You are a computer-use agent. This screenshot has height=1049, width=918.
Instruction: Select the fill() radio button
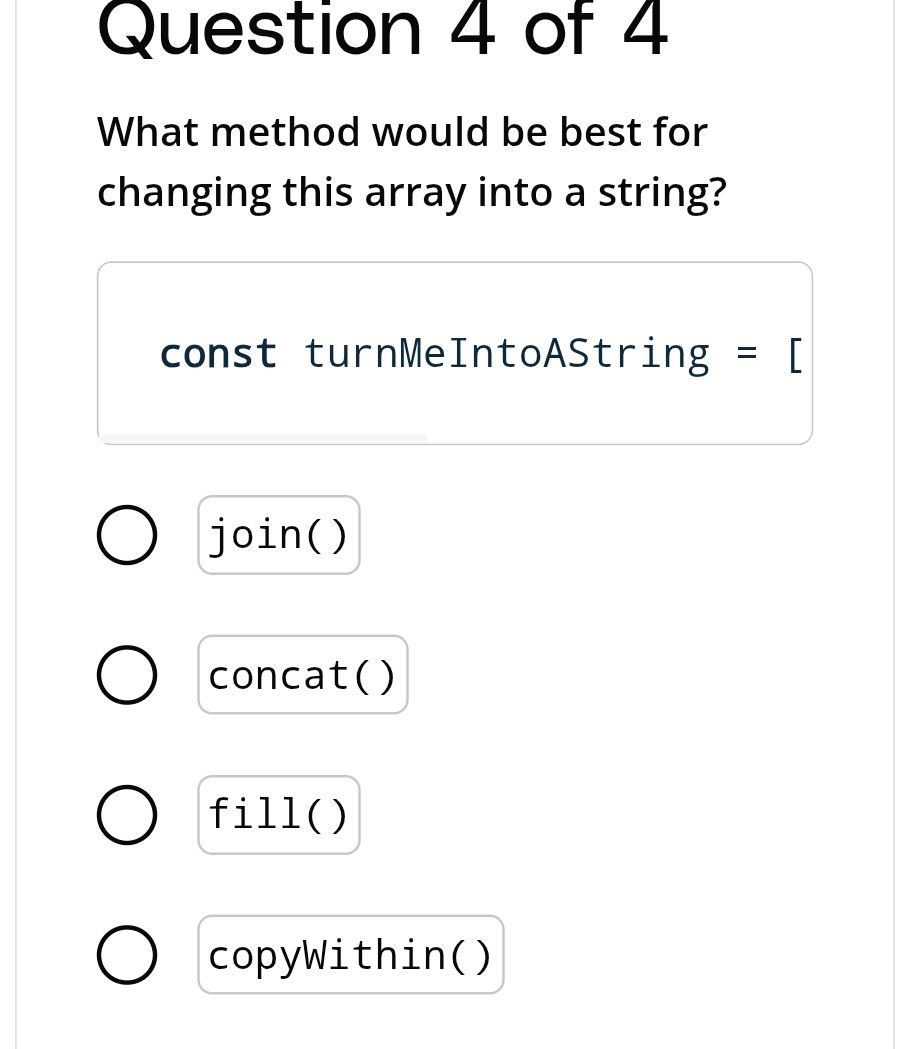(127, 814)
